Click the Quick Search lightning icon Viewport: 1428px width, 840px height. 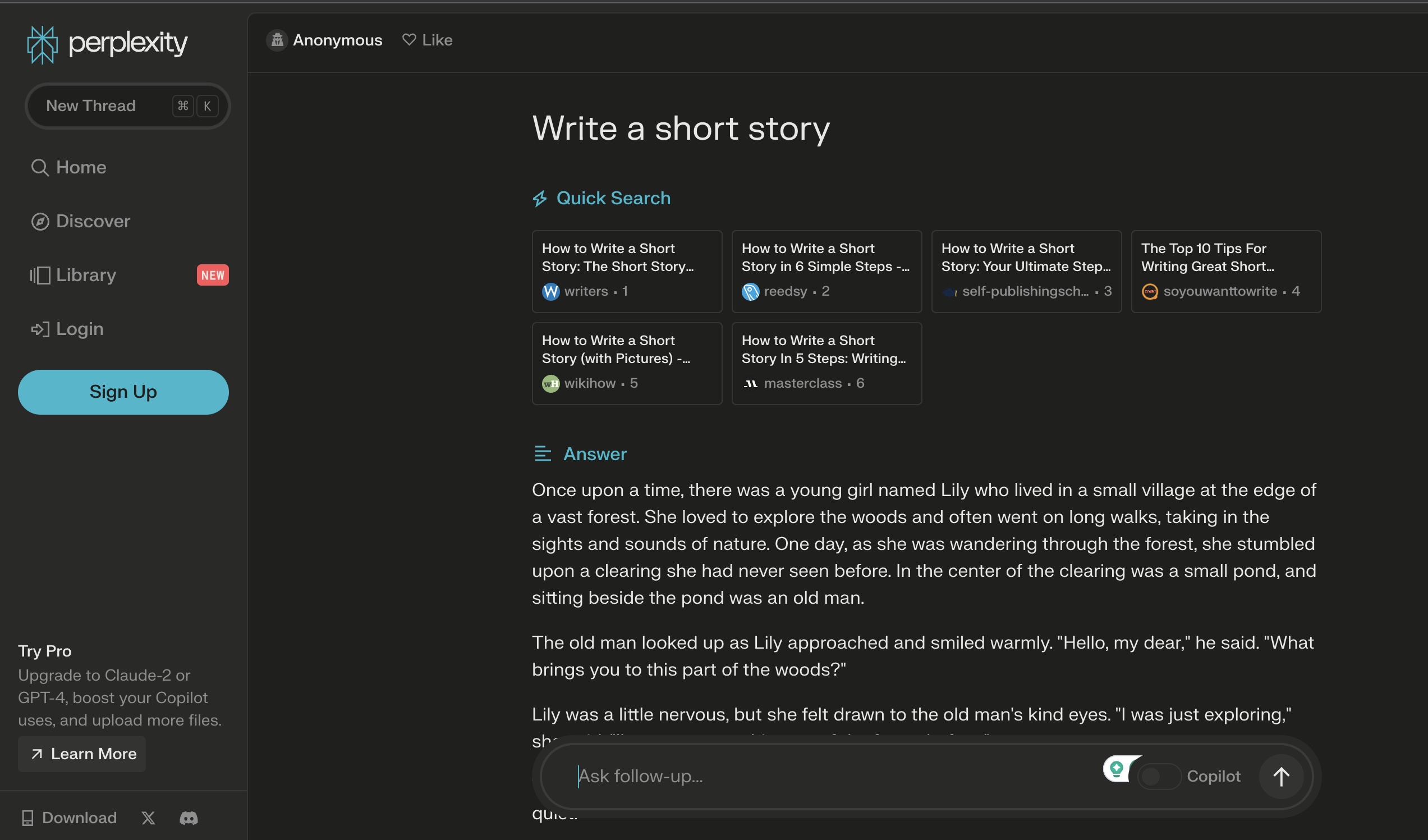[x=539, y=199]
